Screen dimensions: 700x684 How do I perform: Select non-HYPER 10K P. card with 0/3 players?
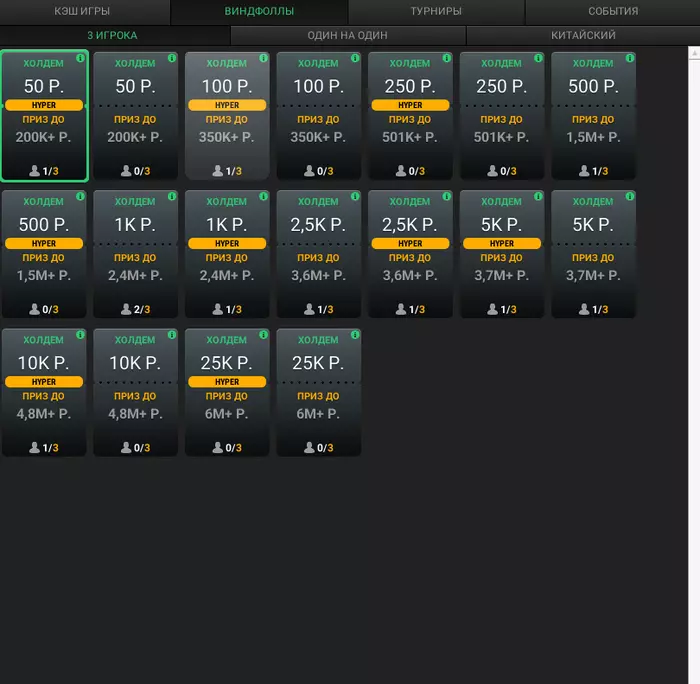click(x=136, y=393)
